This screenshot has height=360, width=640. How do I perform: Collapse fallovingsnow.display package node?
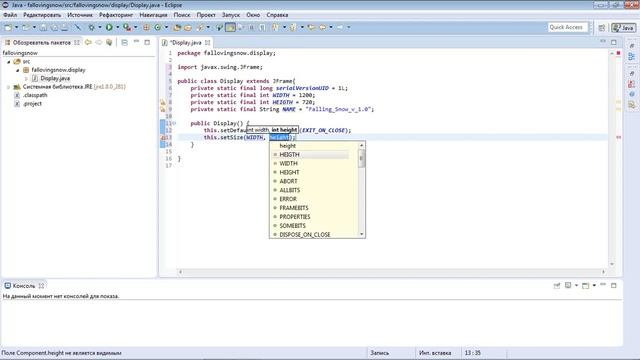[x=18, y=70]
